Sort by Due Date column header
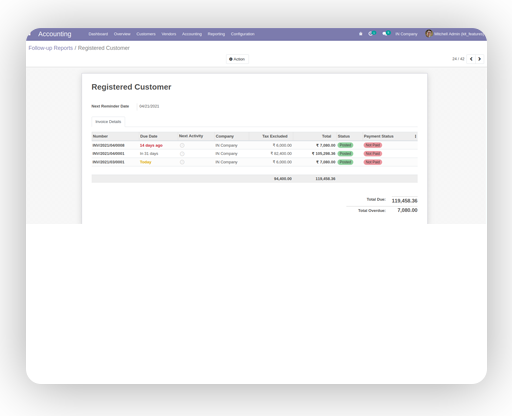This screenshot has width=512, height=416. pyautogui.click(x=148, y=136)
